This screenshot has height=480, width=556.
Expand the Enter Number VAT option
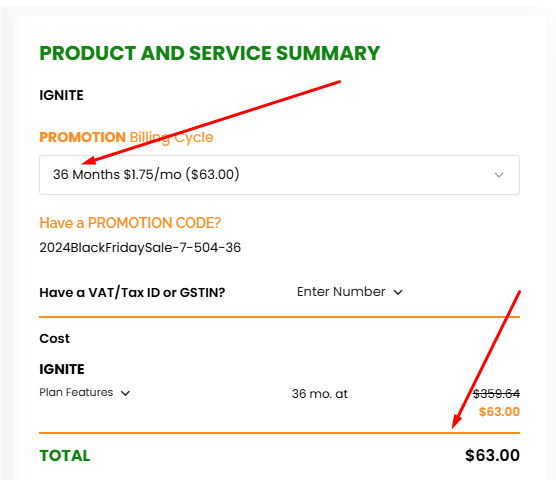point(350,292)
